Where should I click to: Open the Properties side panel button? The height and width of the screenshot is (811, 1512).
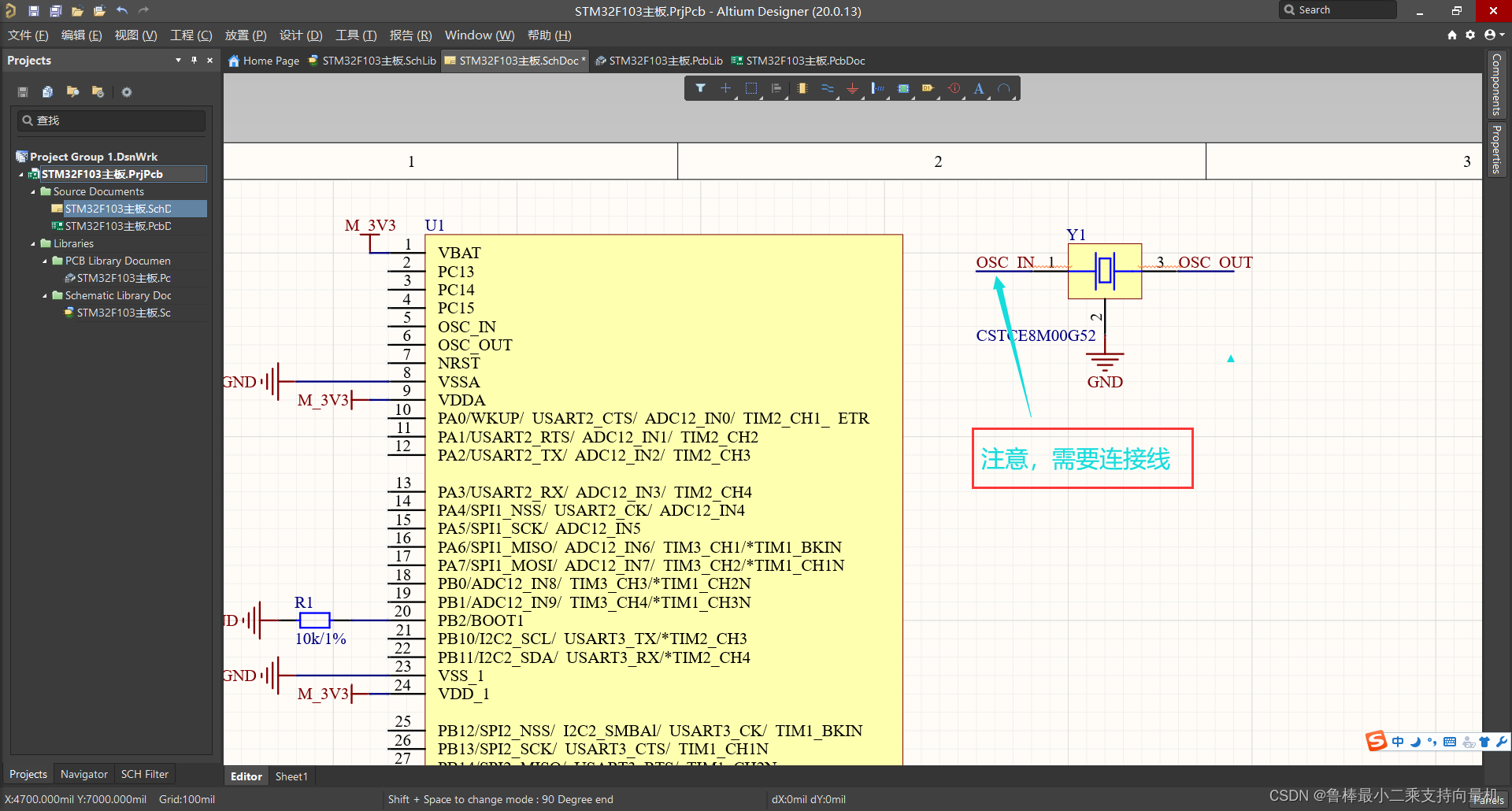pos(1496,149)
